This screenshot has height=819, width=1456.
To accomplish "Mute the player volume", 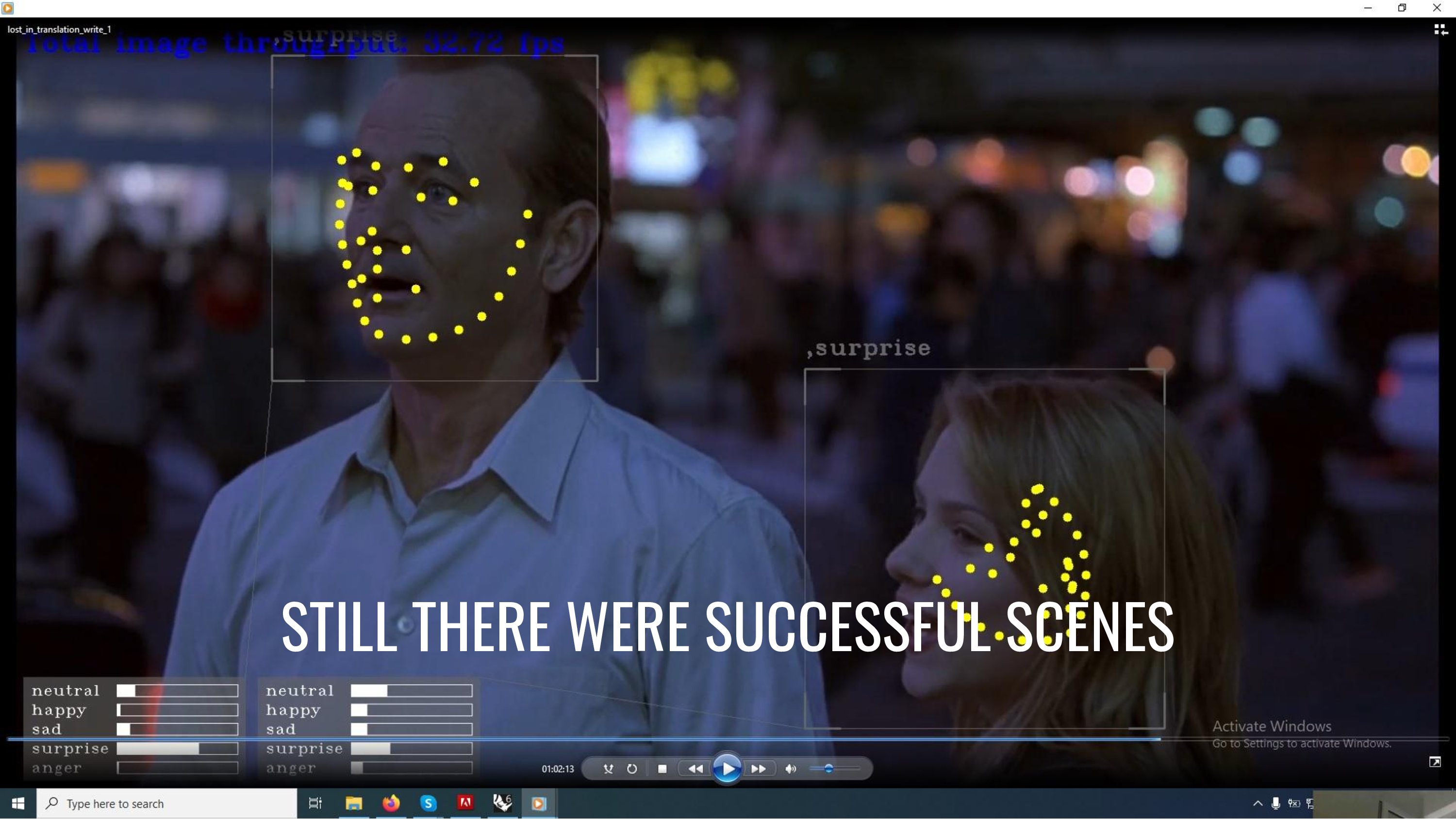I will click(x=791, y=769).
